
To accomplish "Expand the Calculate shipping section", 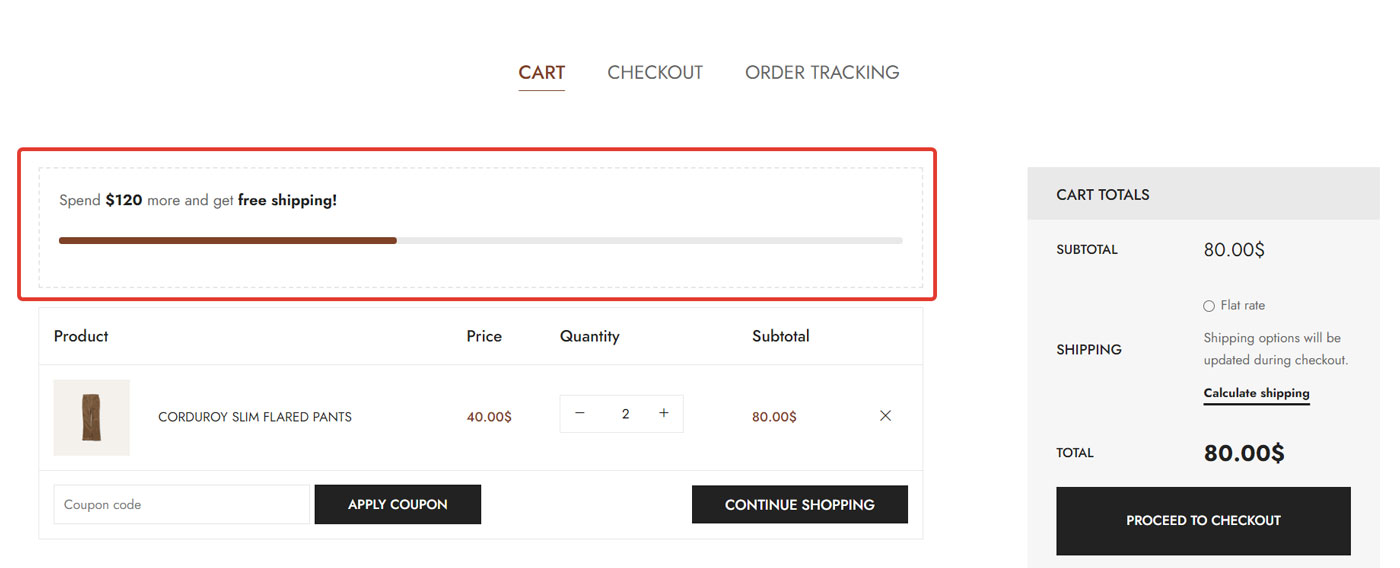I will 1256,393.
